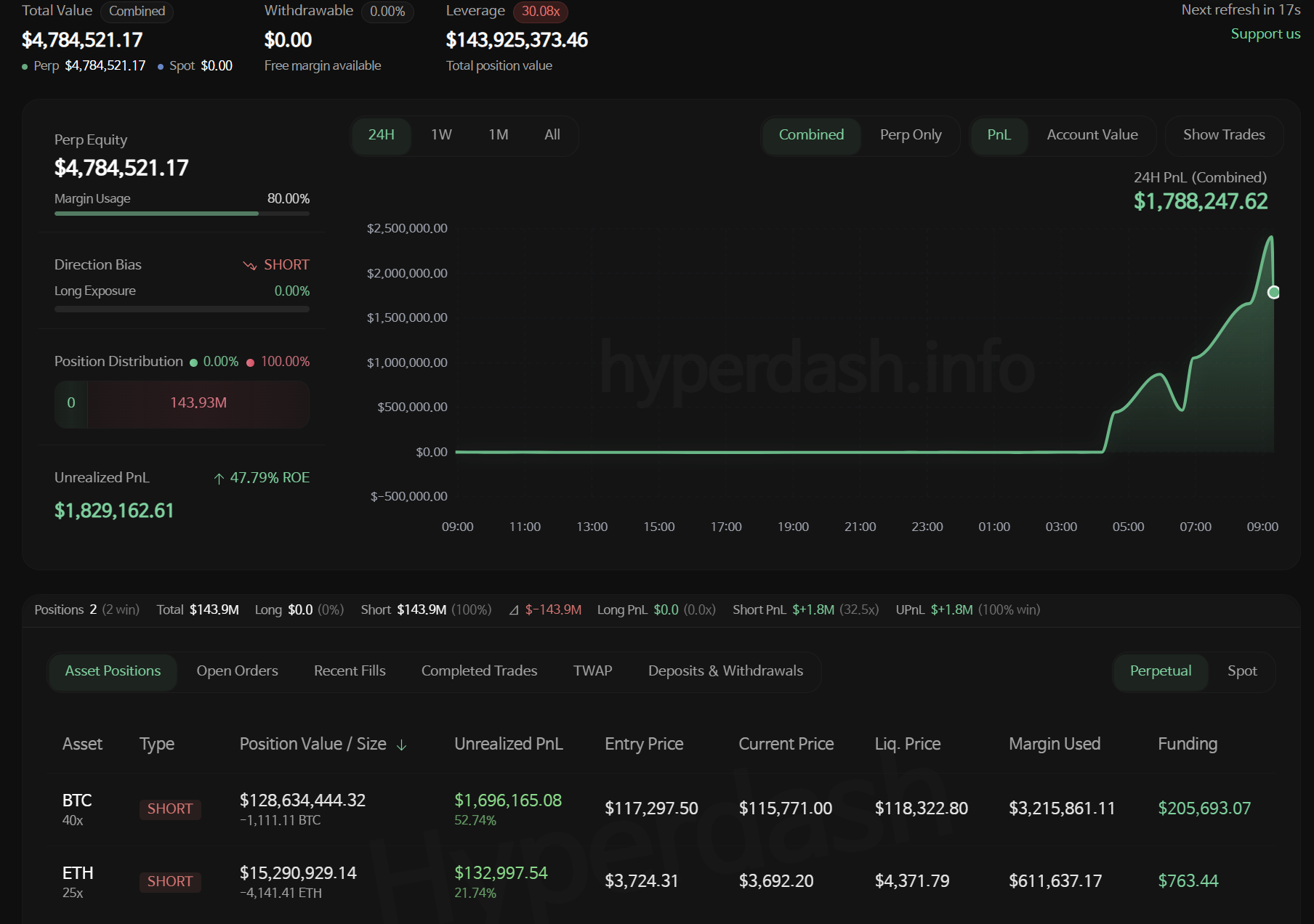Screen dimensions: 1314x924
Task: Select the Asset Positions tab
Action: point(113,671)
